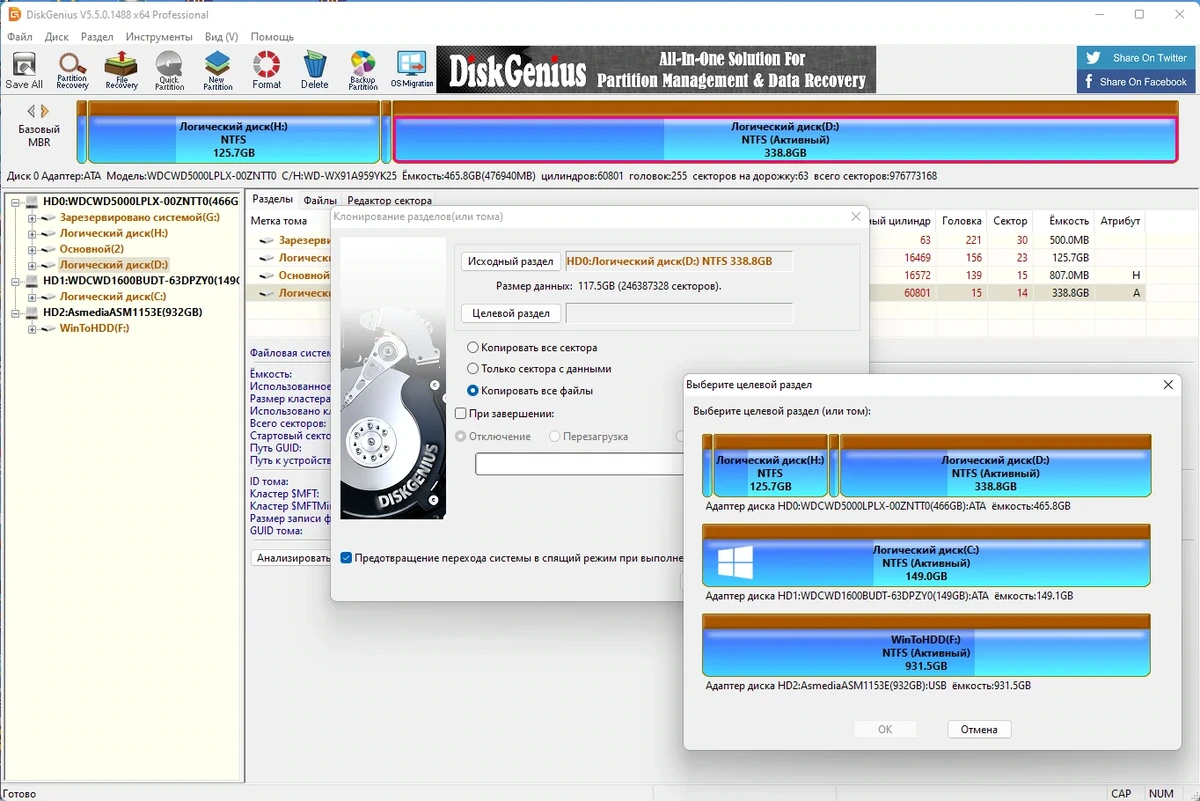Pick WinToHDD(F:) 931.5GB as target

(926, 645)
